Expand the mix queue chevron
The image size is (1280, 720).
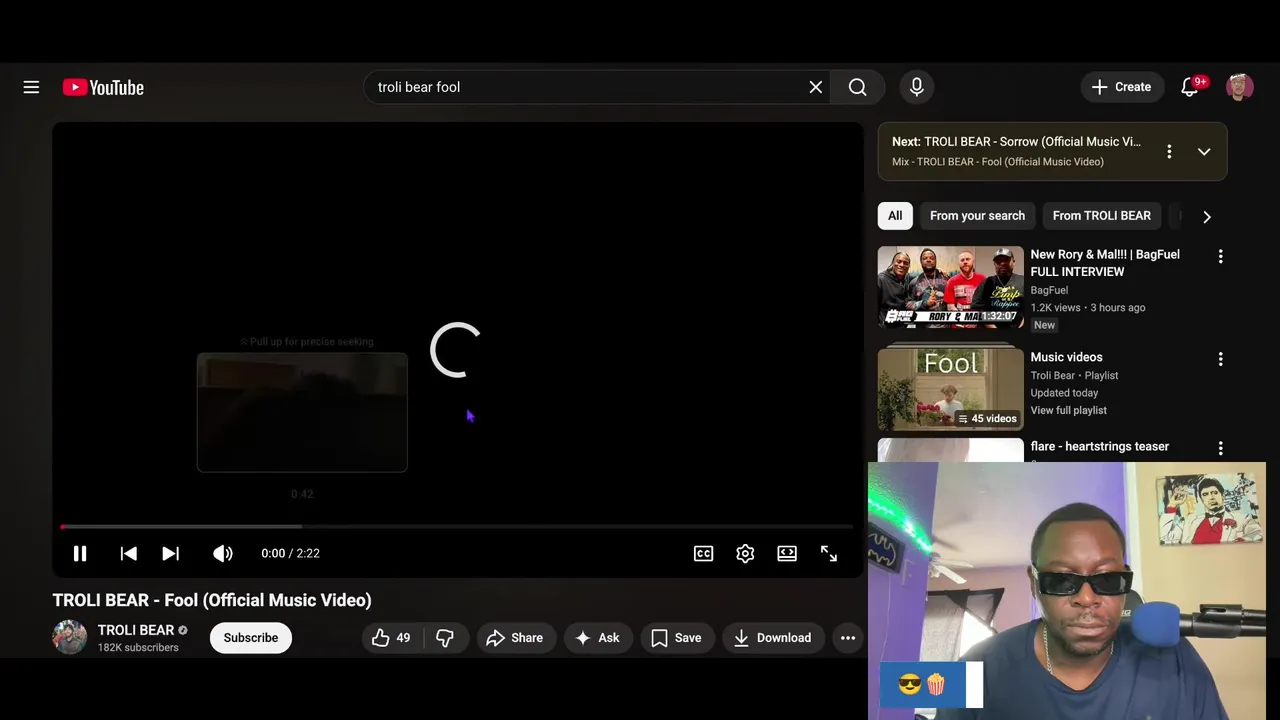click(x=1204, y=152)
